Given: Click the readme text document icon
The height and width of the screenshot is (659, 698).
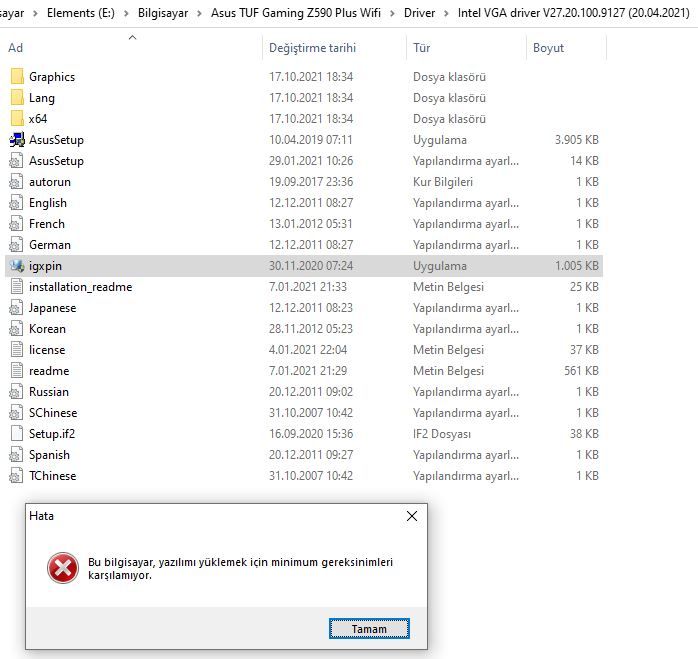Looking at the screenshot, I should pyautogui.click(x=16, y=370).
